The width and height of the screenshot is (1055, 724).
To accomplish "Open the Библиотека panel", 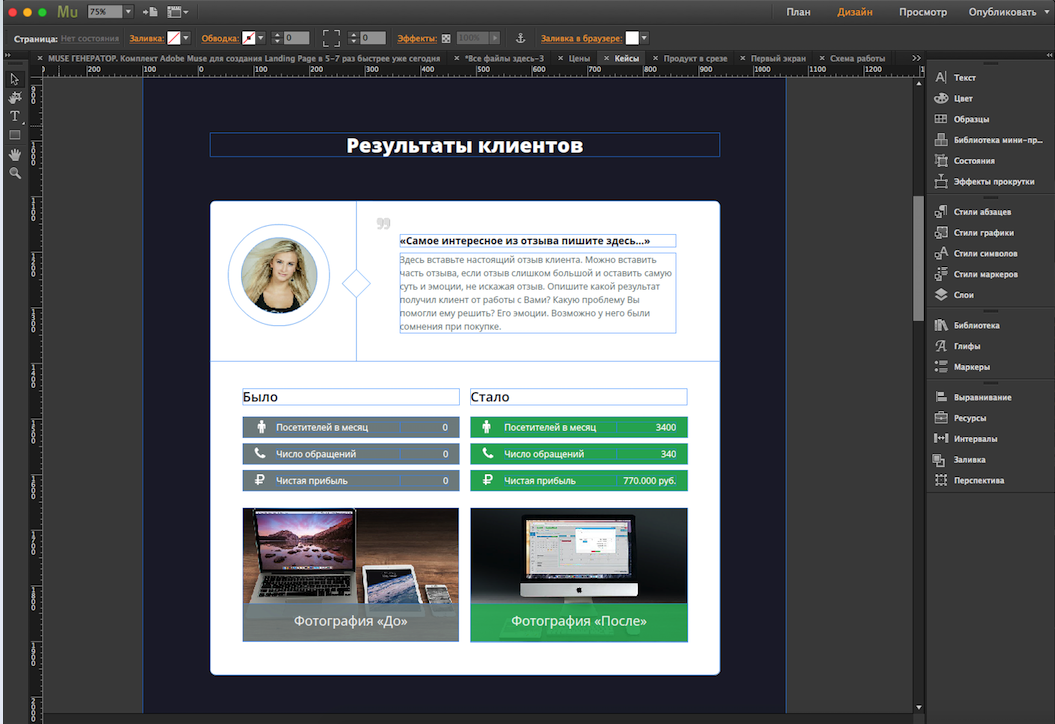I will [x=975, y=325].
